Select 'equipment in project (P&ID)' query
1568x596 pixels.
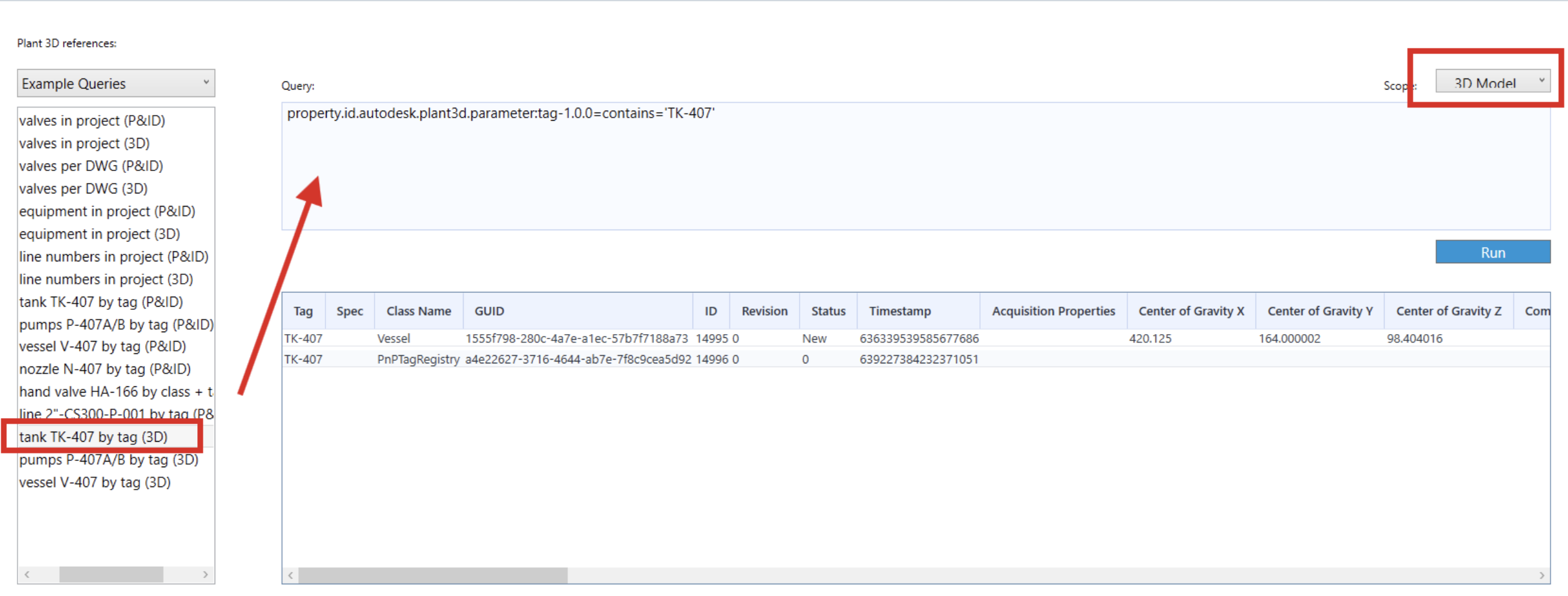coord(107,212)
